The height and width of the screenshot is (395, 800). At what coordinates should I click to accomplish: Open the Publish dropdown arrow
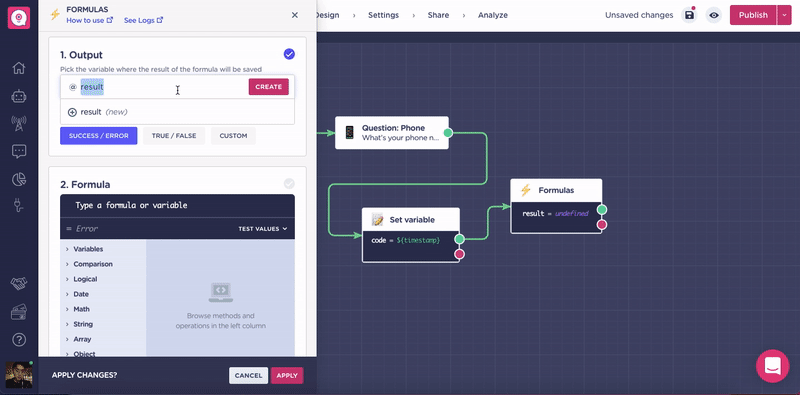[784, 15]
